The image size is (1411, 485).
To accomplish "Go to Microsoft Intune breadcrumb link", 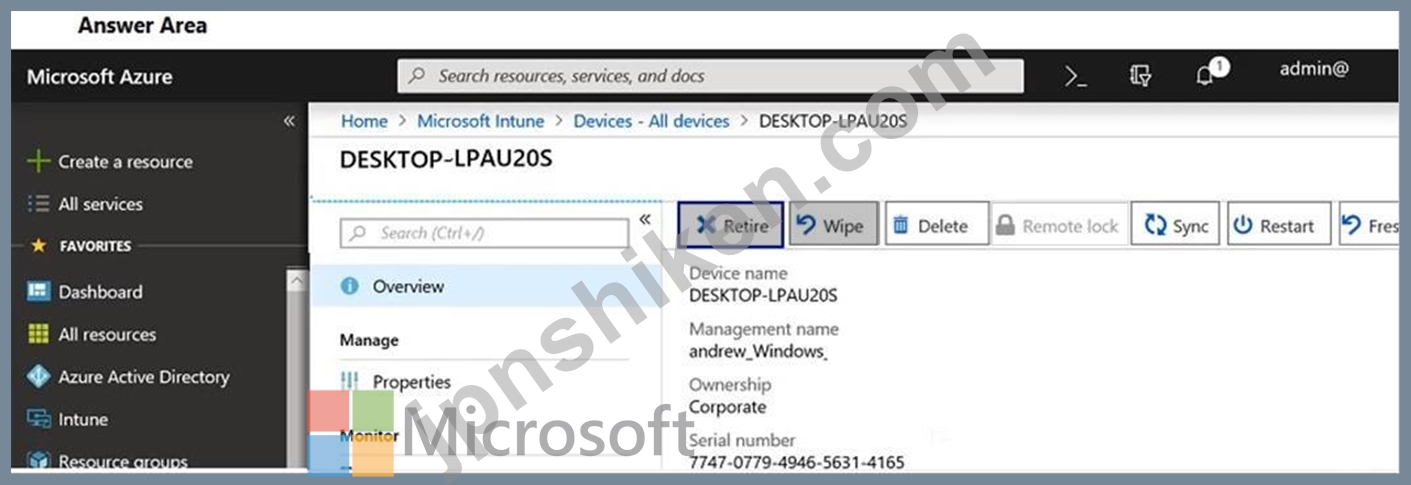I will point(480,121).
